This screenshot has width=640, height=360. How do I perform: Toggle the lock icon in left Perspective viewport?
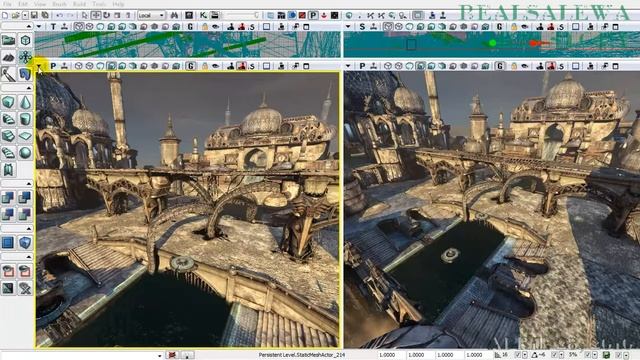click(x=205, y=66)
